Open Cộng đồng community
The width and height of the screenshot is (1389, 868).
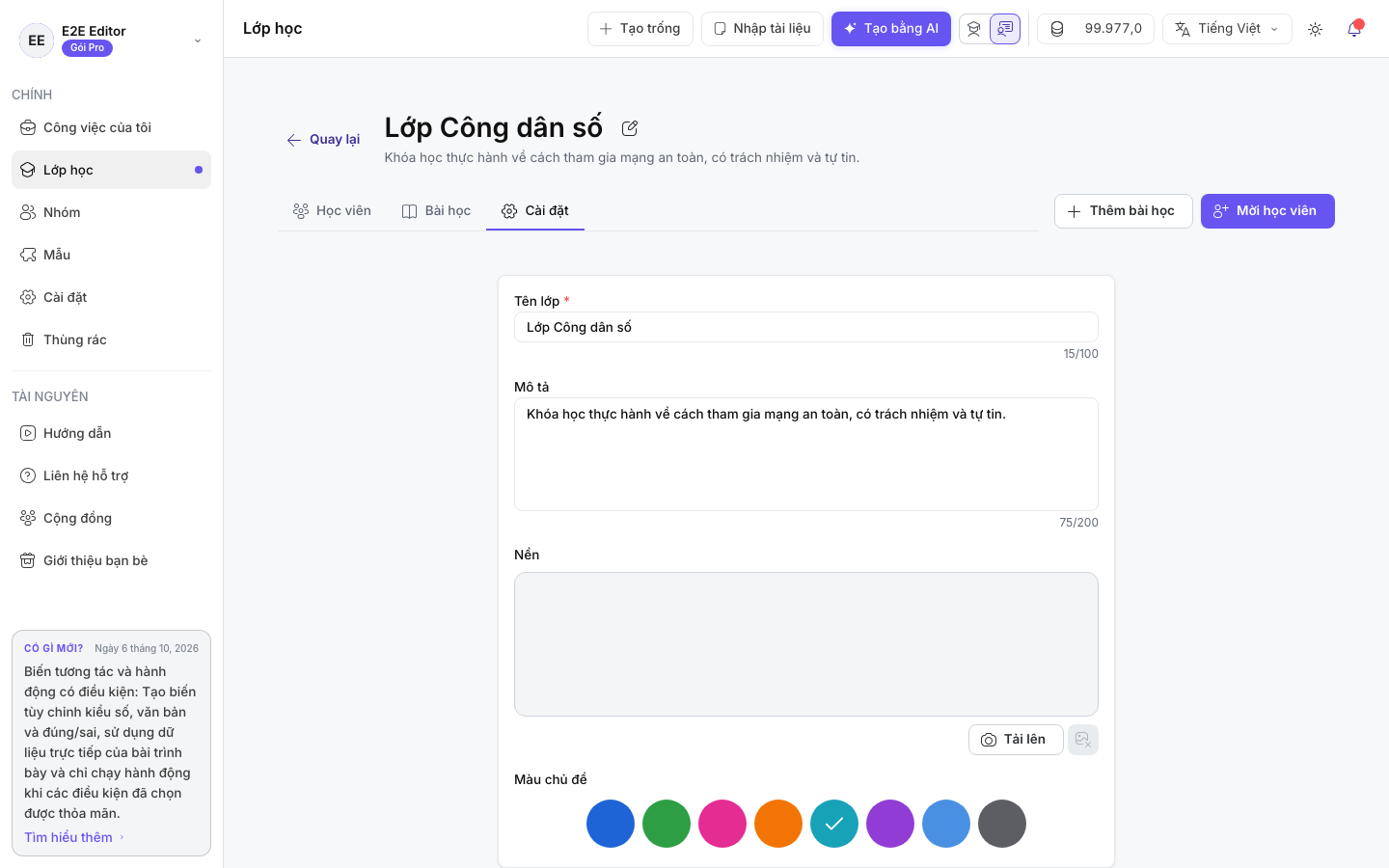(x=111, y=518)
